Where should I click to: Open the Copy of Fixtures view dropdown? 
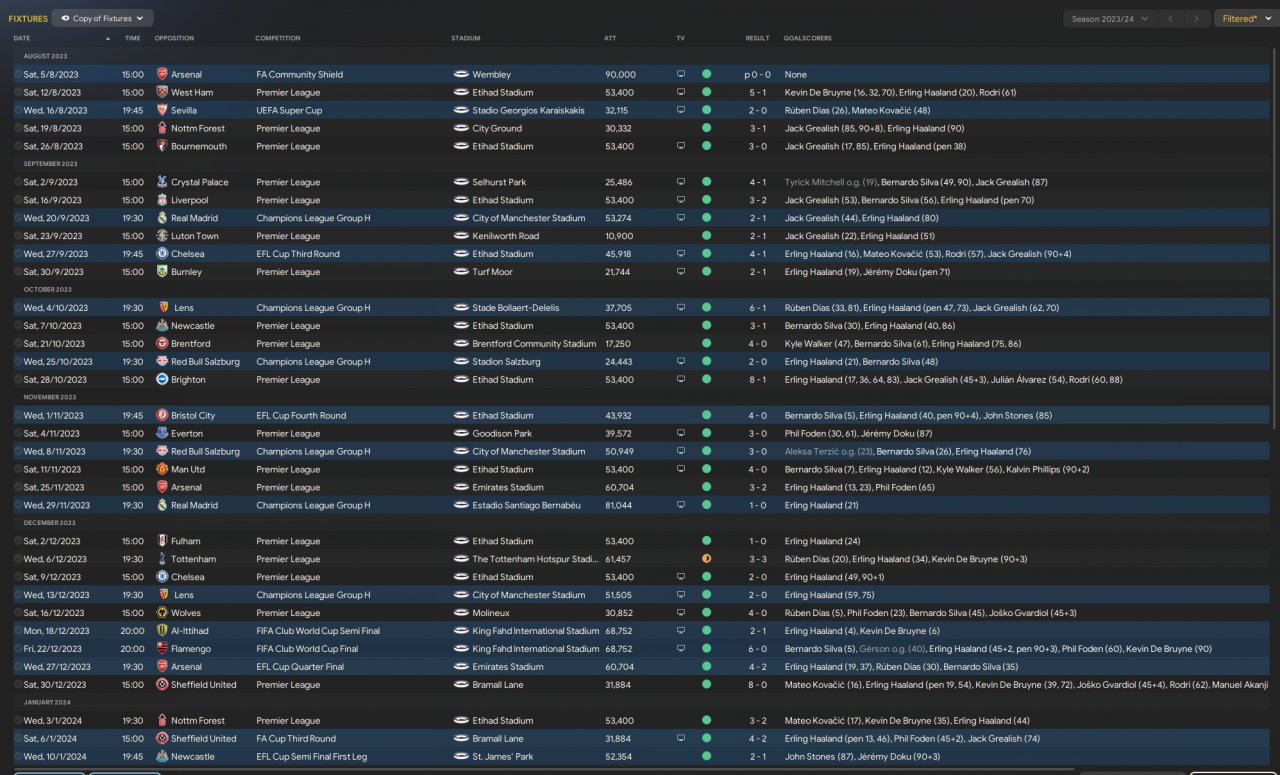click(103, 18)
